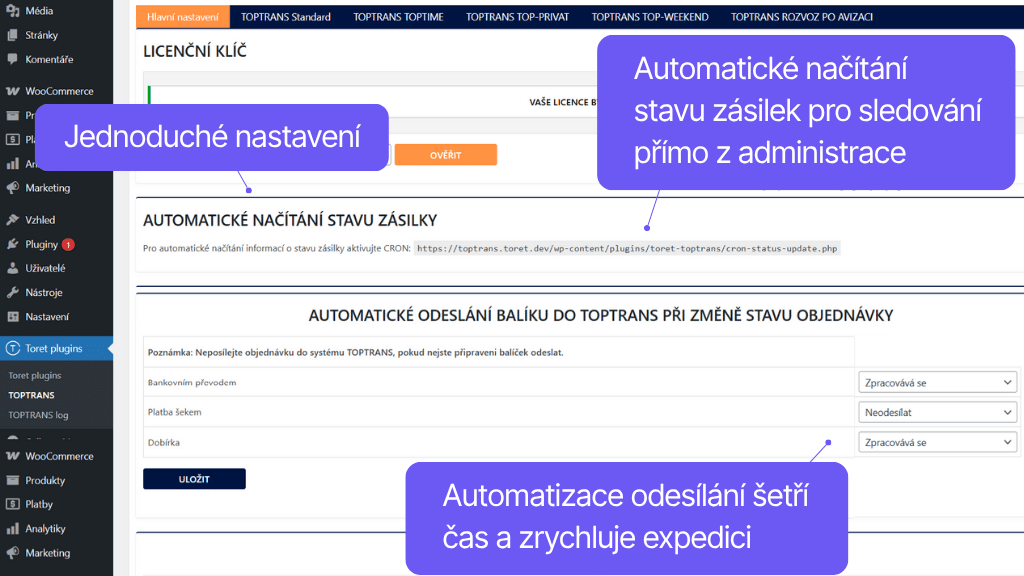Select the Média icon in the sidebar
Screen dimensions: 1024x576
point(12,12)
